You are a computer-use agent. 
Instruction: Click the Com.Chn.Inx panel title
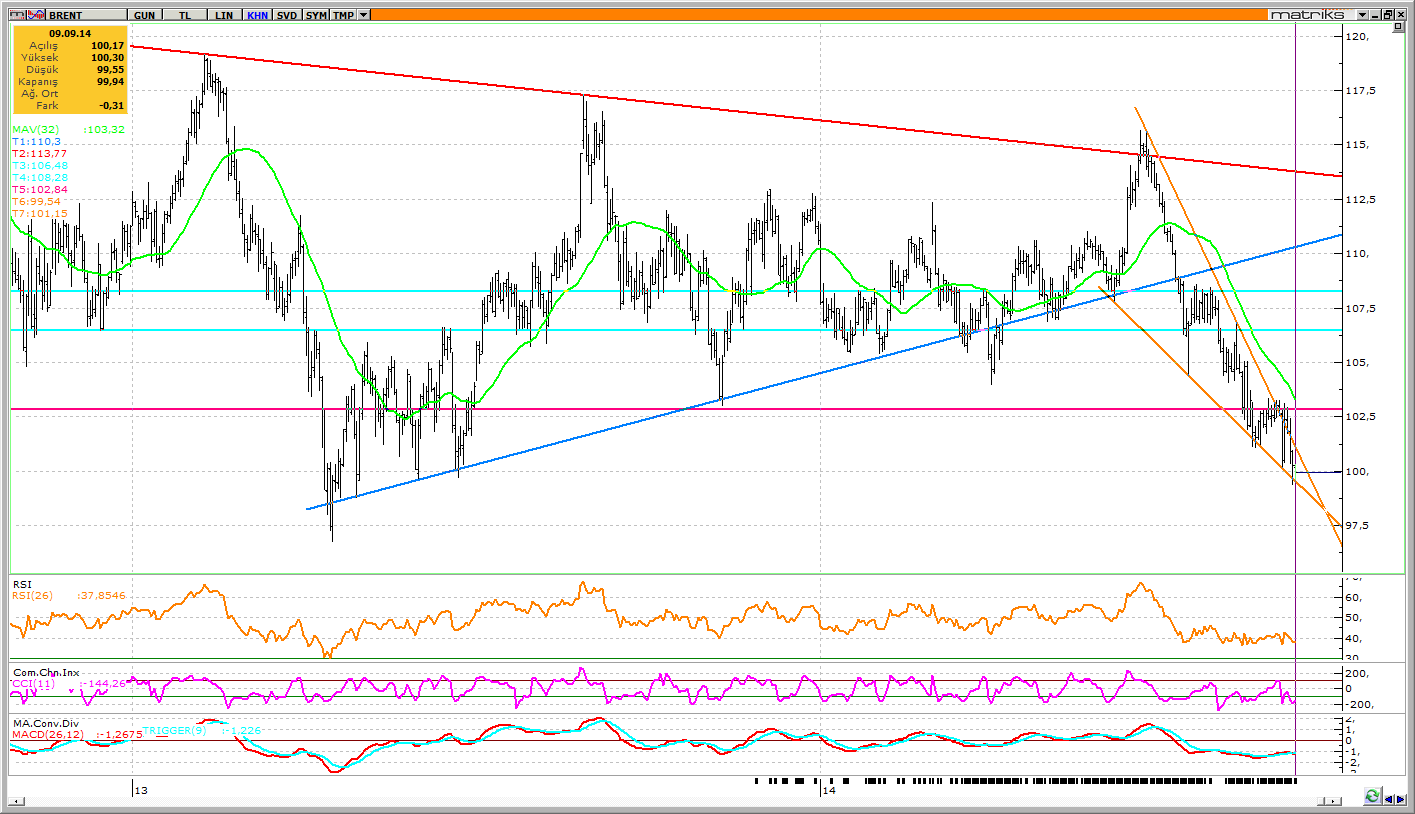pos(46,673)
